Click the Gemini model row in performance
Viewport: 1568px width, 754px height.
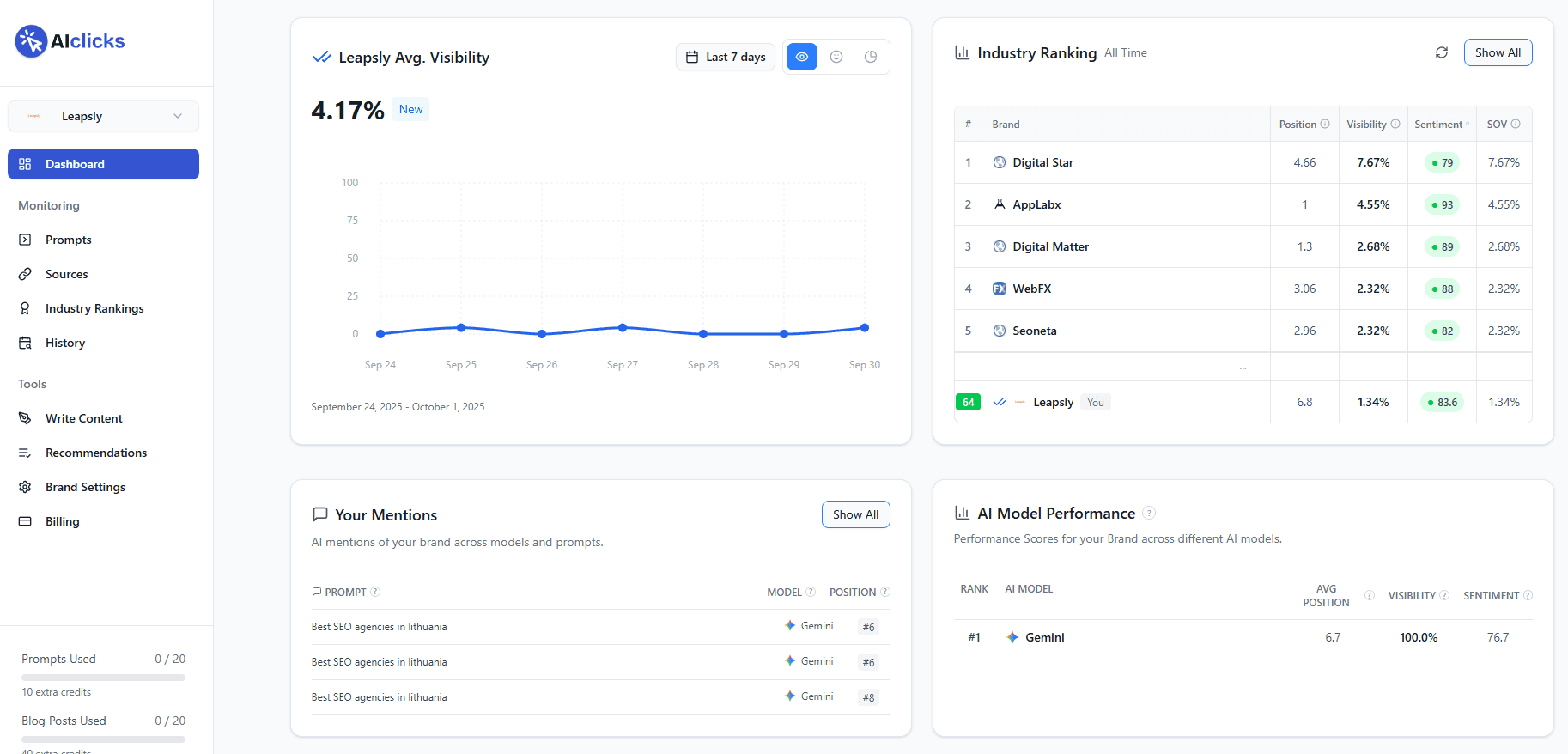(1243, 637)
